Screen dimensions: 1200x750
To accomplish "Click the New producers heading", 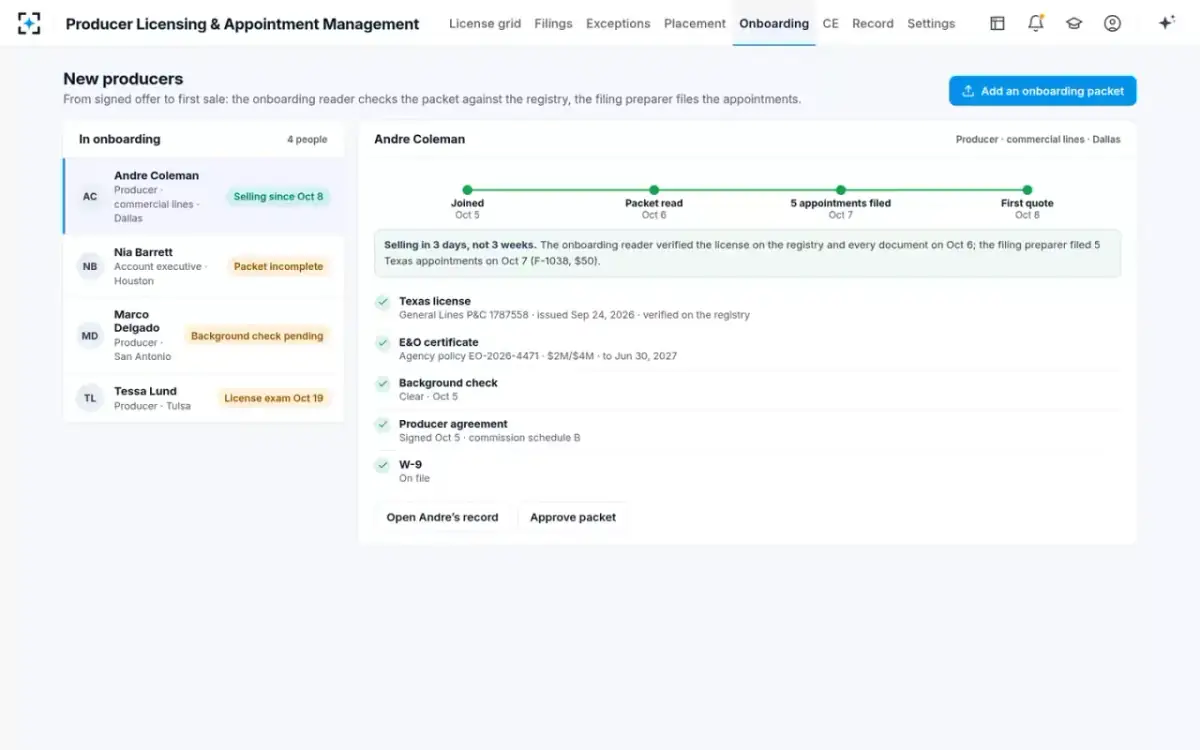I will tap(123, 79).
